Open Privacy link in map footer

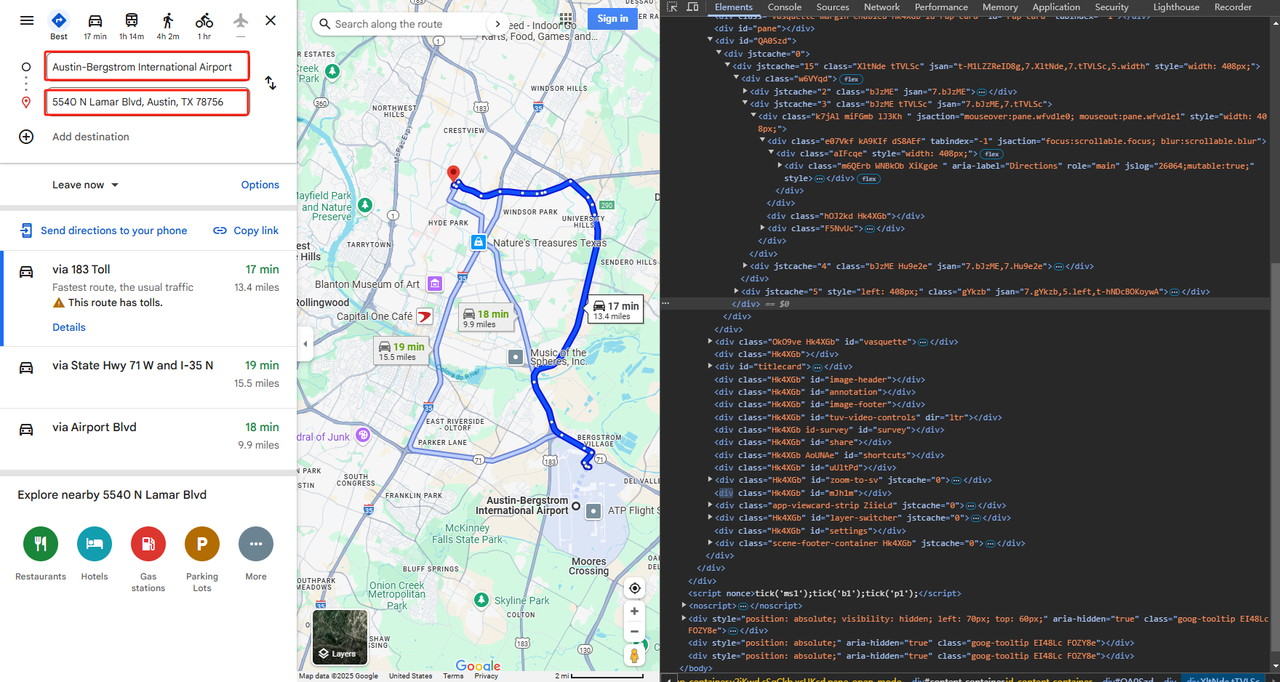tap(486, 676)
